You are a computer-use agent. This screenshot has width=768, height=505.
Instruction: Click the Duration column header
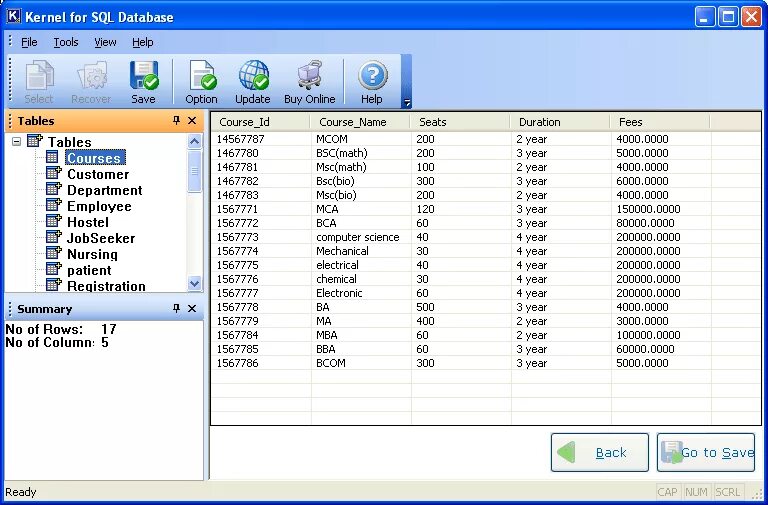point(560,122)
